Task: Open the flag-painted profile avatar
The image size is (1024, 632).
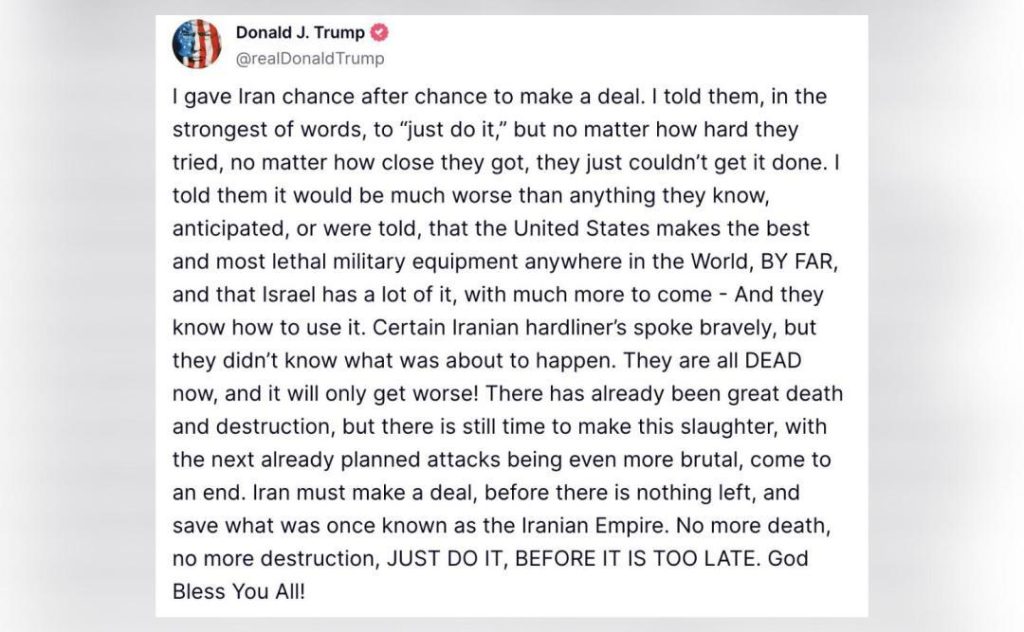Action: coord(196,44)
